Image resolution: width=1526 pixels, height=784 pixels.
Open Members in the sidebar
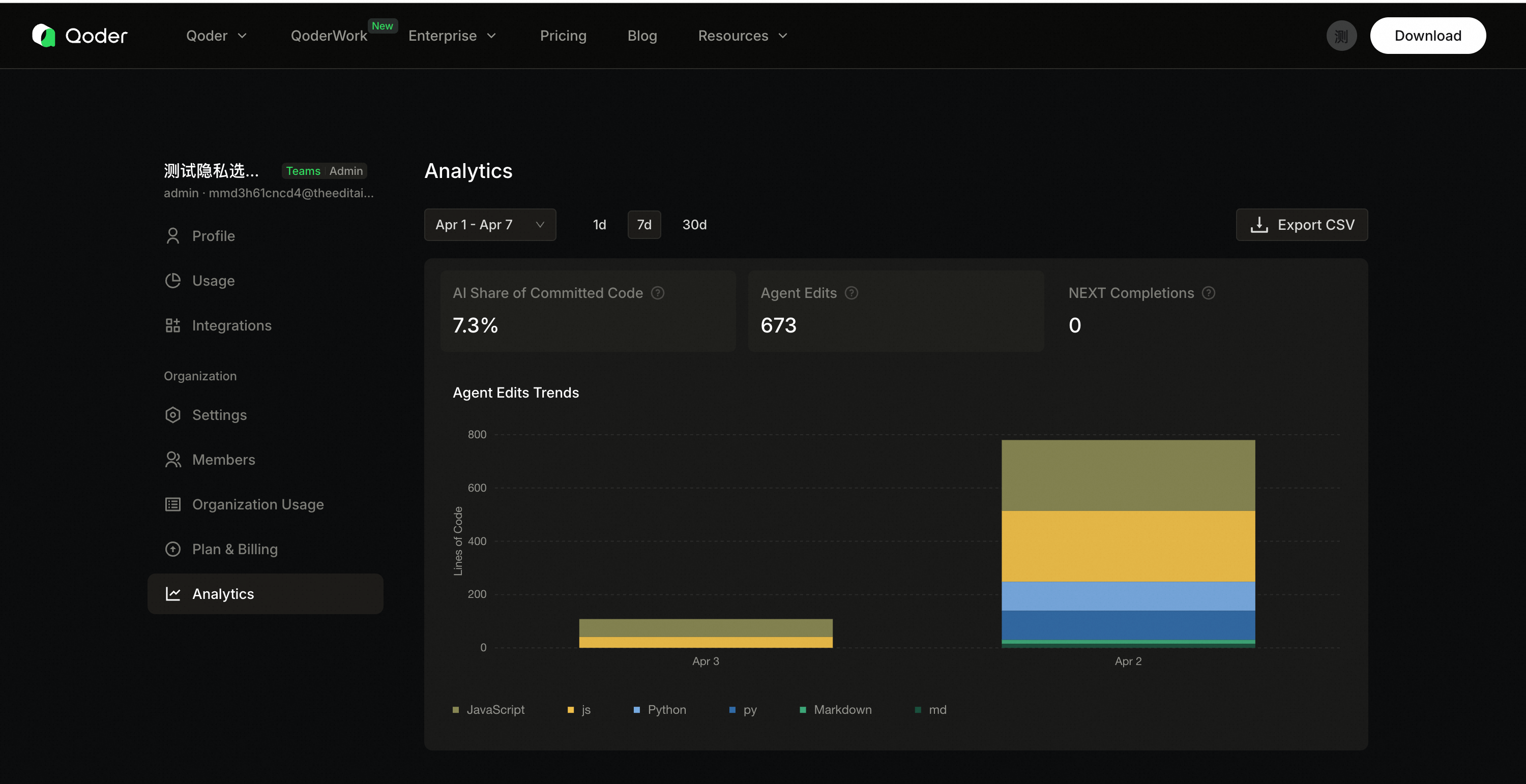266,460
